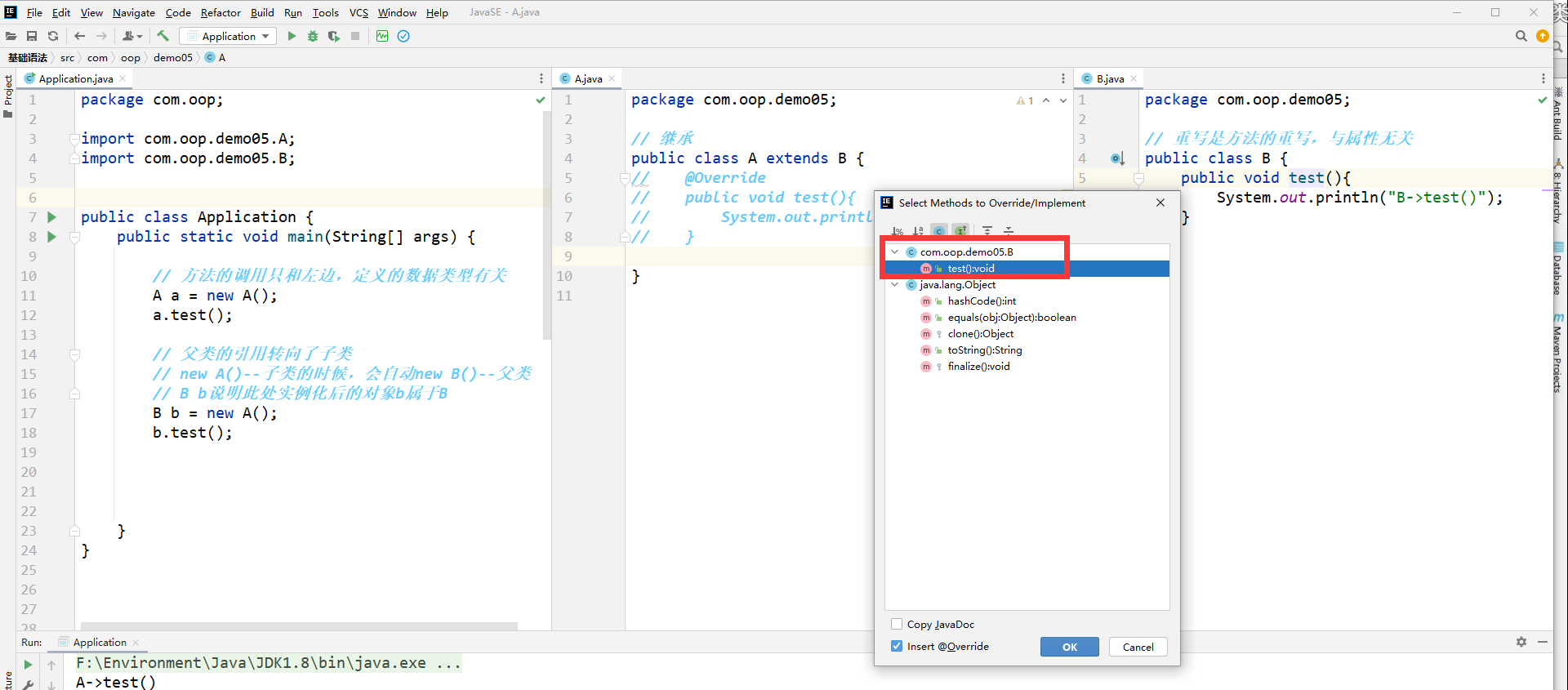The width and height of the screenshot is (1568, 690).
Task: Click Cancel in Override dialog
Action: [x=1138, y=647]
